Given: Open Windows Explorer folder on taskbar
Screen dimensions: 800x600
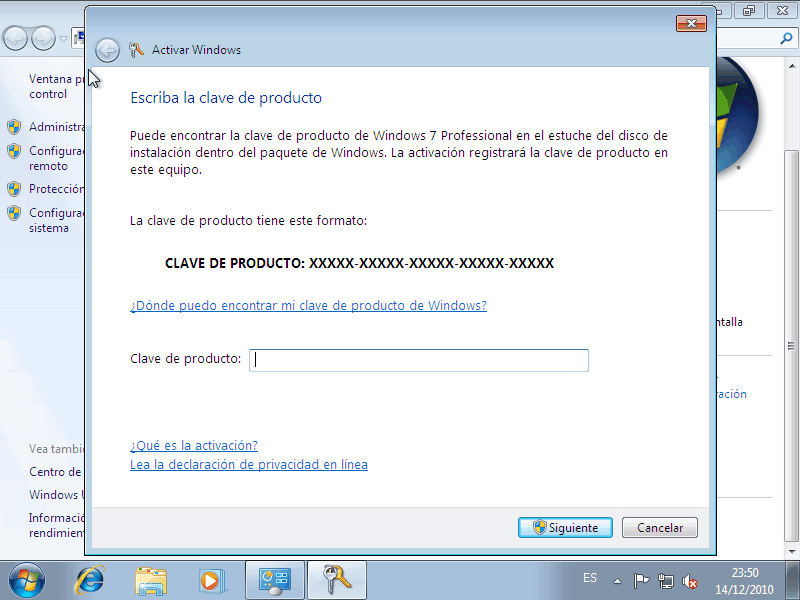Looking at the screenshot, I should [x=151, y=580].
